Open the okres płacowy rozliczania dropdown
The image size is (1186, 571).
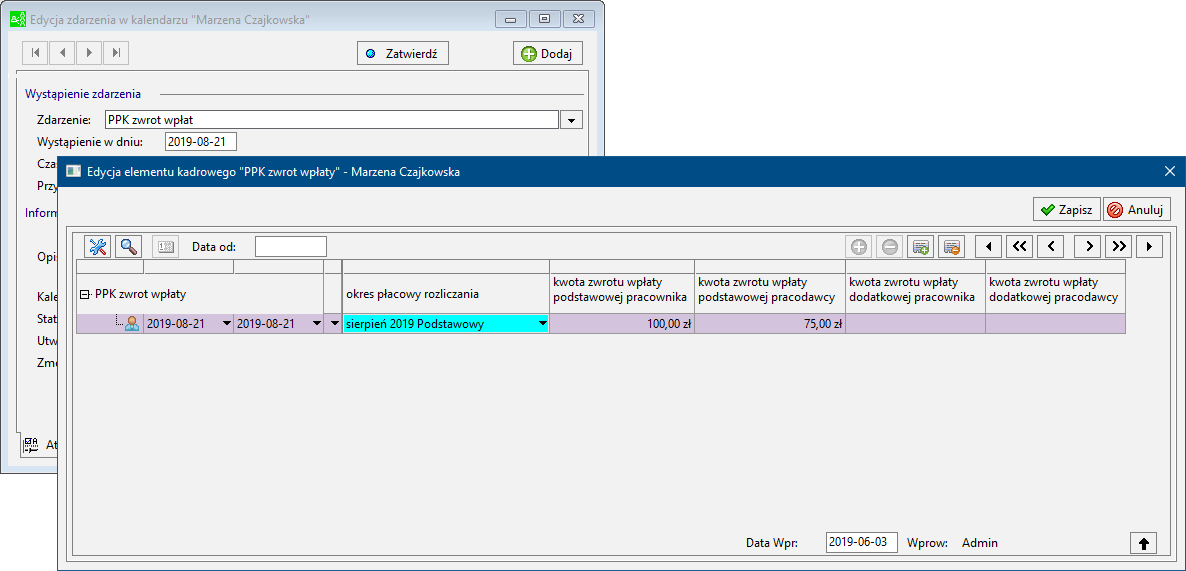(x=542, y=323)
